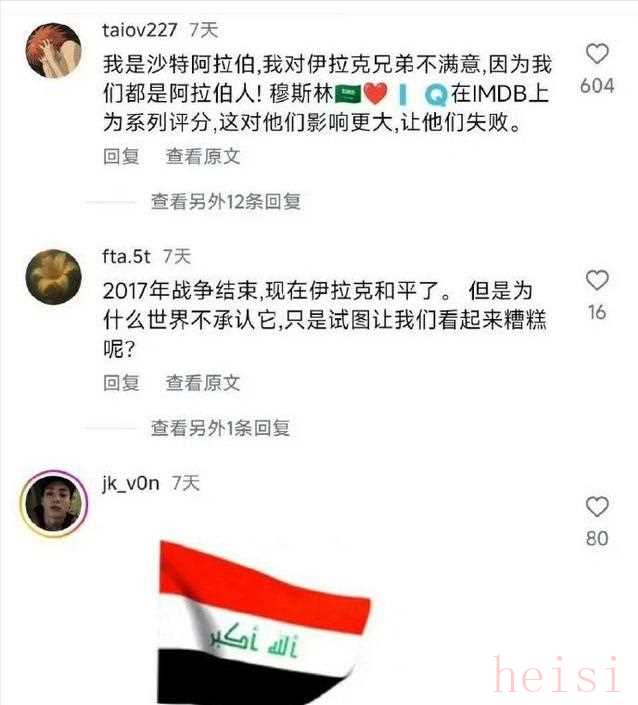Open jk_v0n's ringed profile picture
The height and width of the screenshot is (705, 638).
(x=54, y=504)
